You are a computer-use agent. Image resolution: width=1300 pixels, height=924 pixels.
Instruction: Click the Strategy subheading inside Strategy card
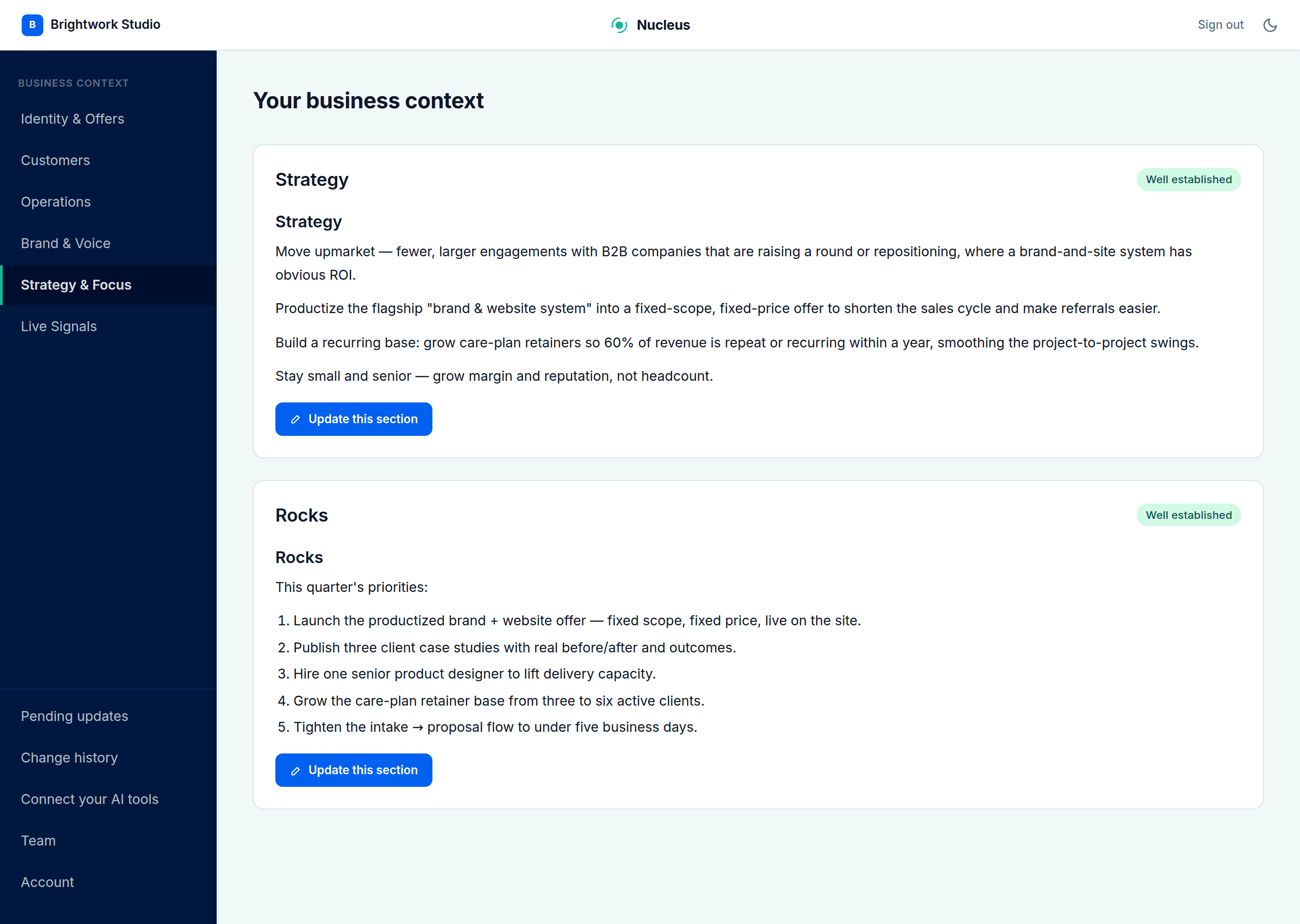point(308,222)
